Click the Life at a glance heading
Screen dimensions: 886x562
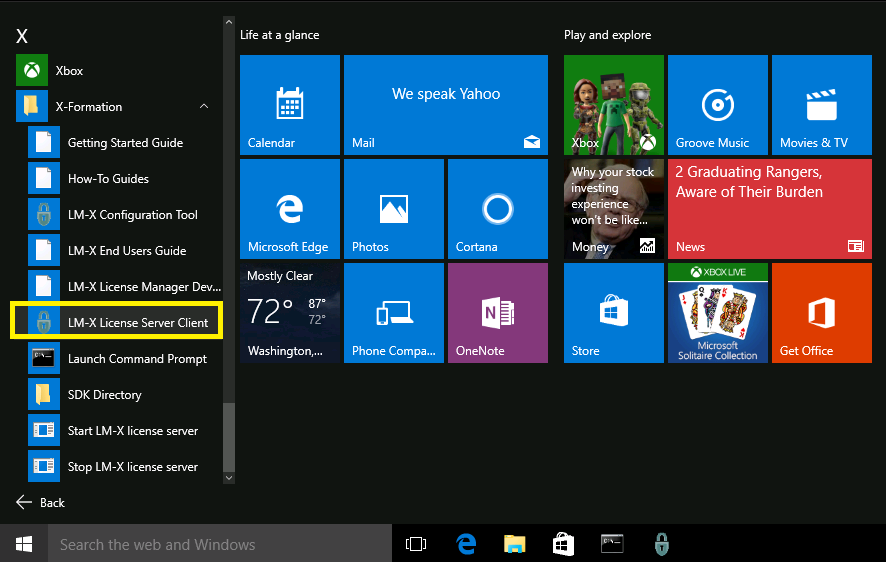pyautogui.click(x=280, y=35)
